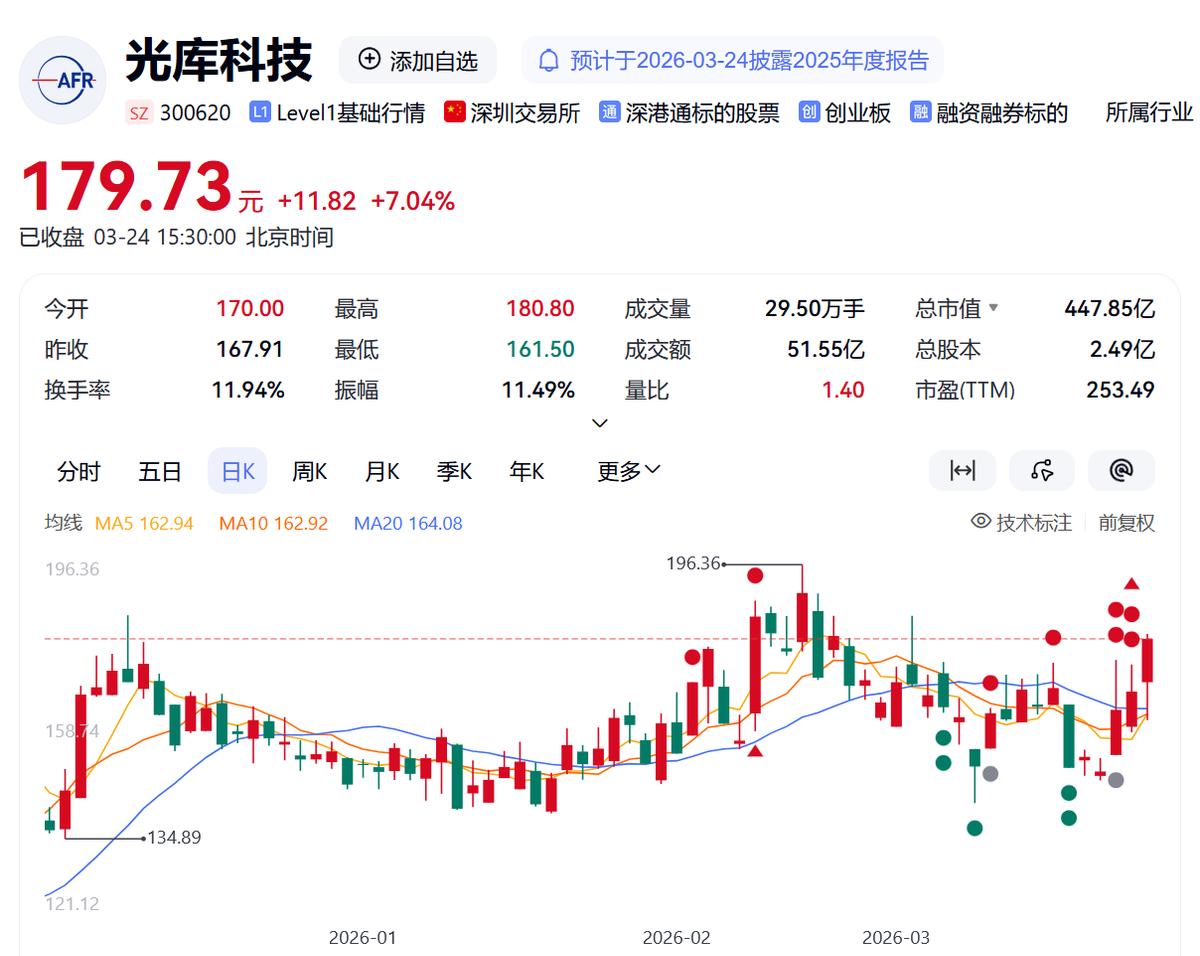
Task: Click the 总股本 value 2.49亿
Action: coord(1122,350)
